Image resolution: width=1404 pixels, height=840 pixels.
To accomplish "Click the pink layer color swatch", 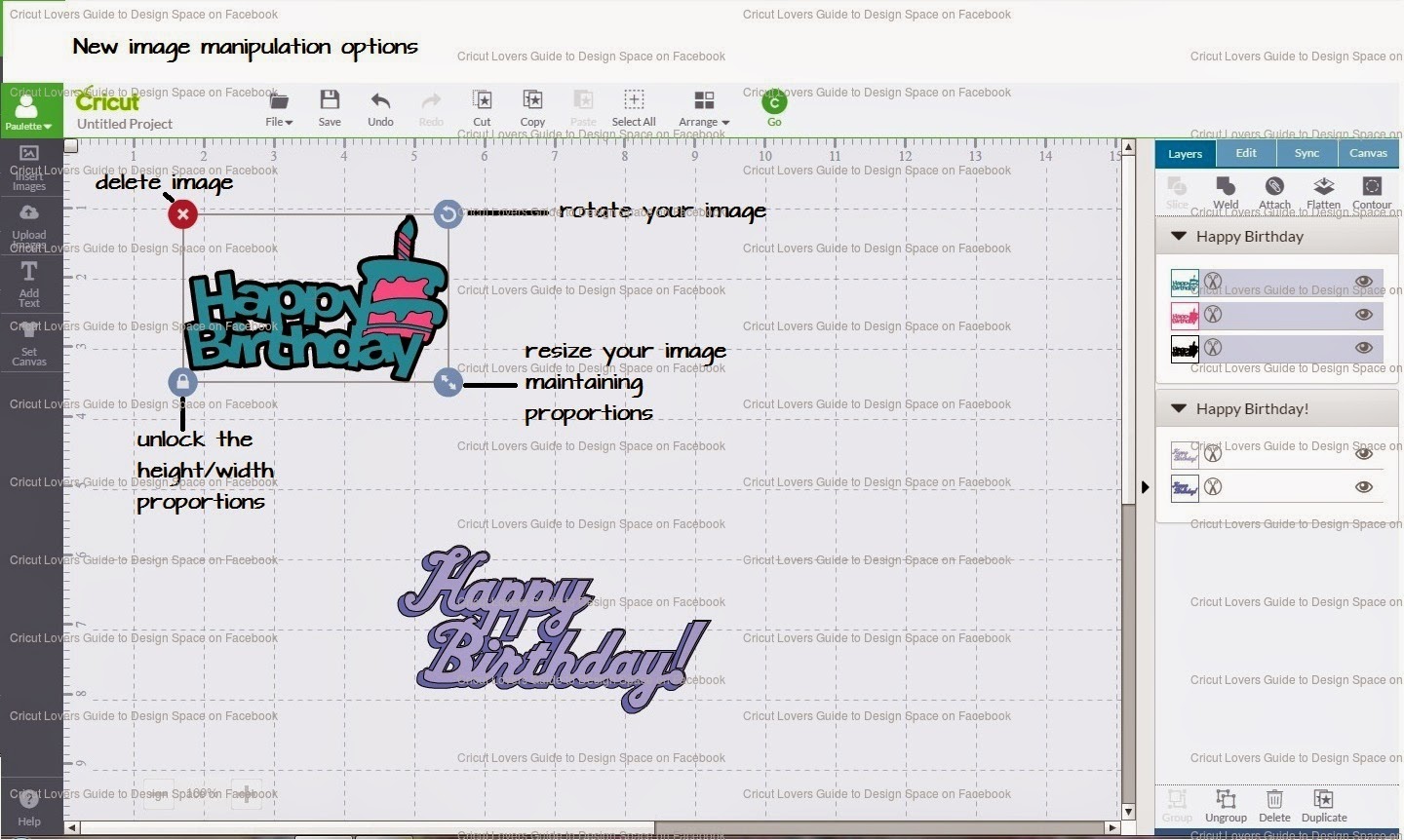I will 1185,314.
